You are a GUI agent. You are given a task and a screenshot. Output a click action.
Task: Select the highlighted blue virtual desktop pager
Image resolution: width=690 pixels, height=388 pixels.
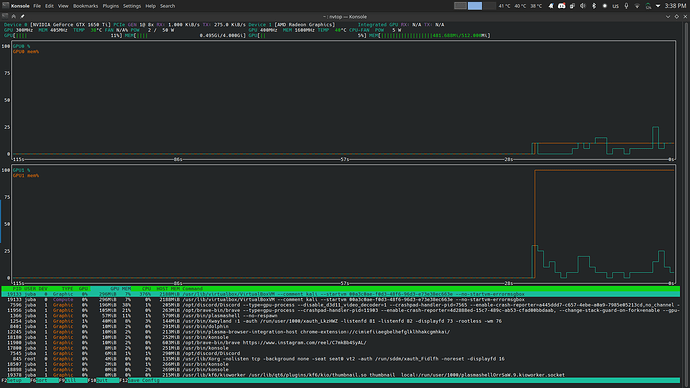click(x=475, y=6)
